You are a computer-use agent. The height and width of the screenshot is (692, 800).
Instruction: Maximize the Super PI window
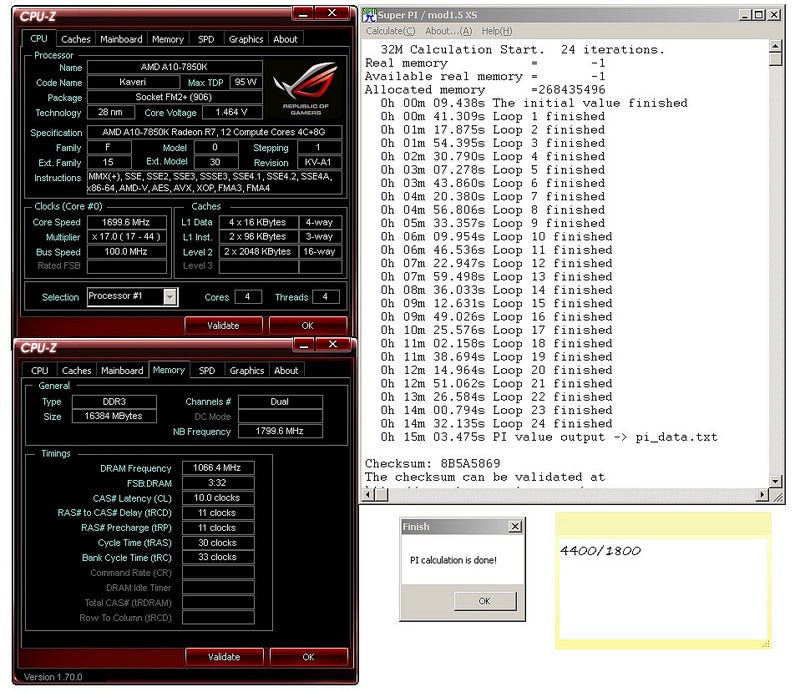759,15
